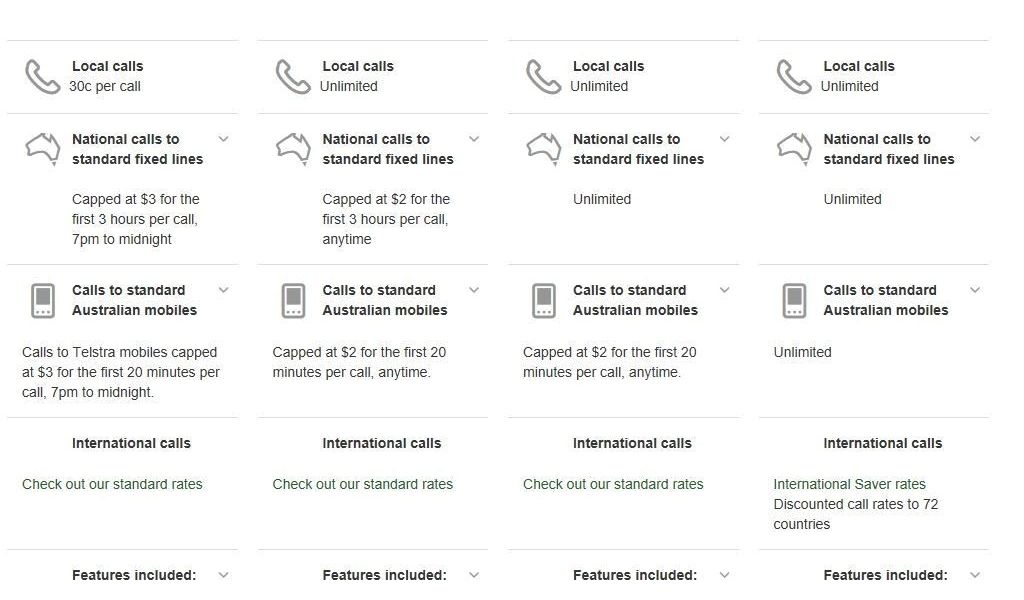Expand Features included chevron in the second column

pyautogui.click(x=474, y=575)
